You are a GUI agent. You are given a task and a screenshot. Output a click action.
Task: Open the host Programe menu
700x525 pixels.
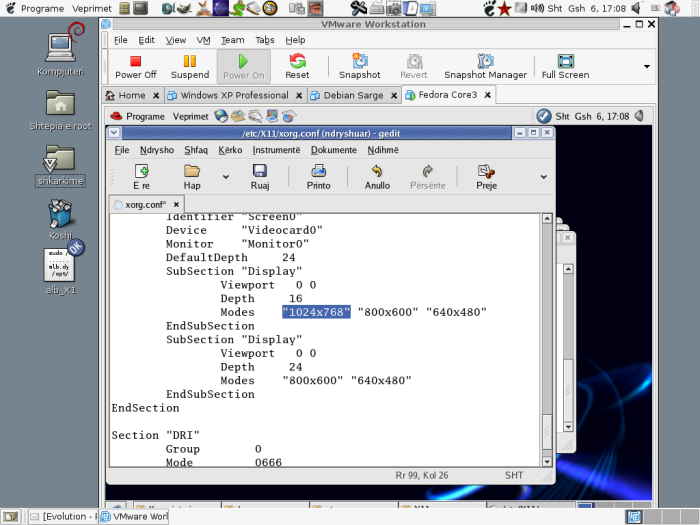42,8
